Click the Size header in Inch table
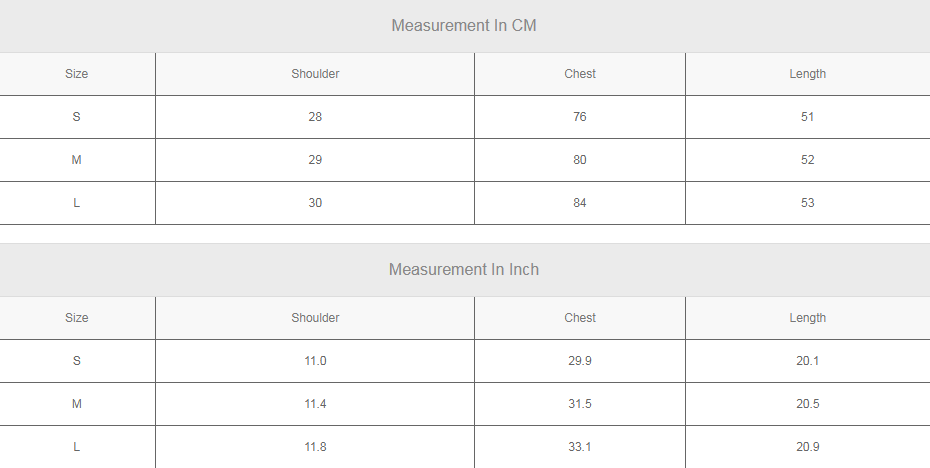 pos(77,317)
